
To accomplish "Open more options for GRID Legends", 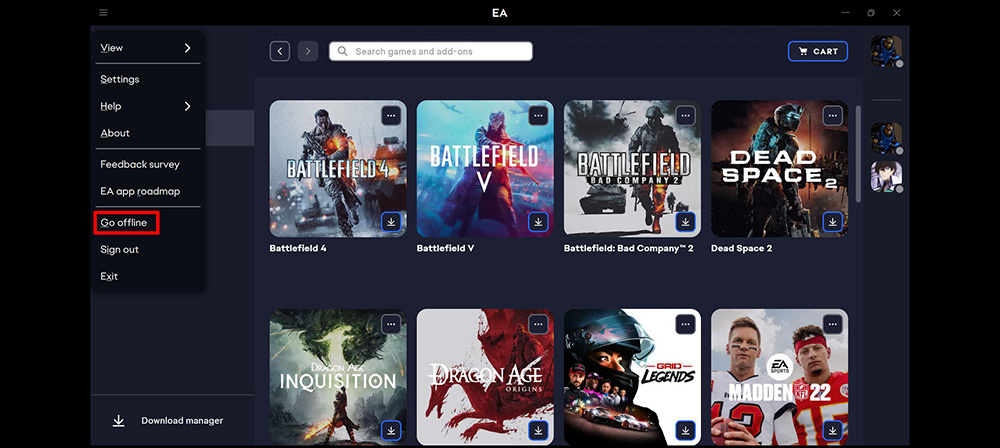I will click(686, 324).
